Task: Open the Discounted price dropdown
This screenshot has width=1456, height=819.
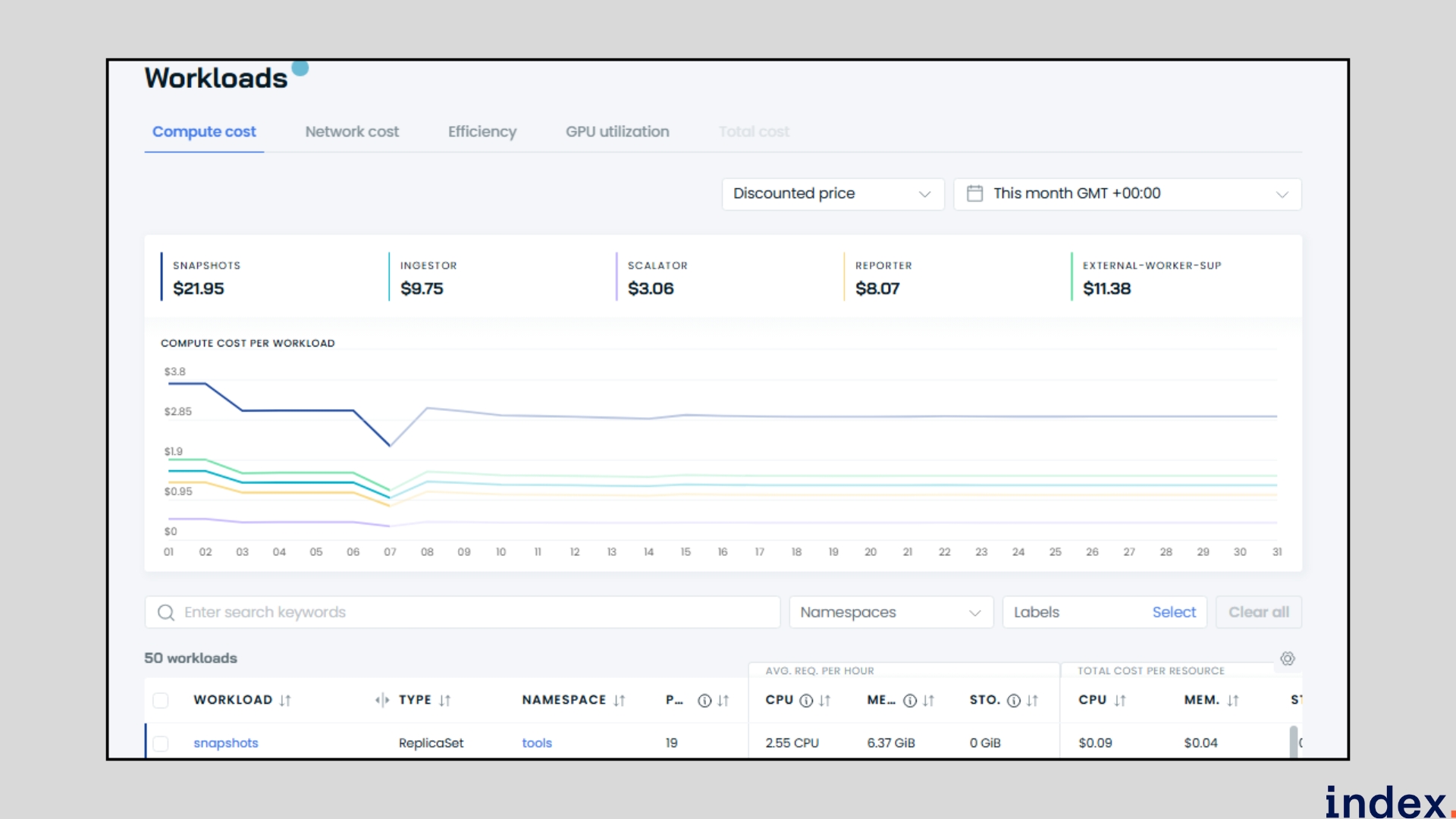Action: [x=832, y=194]
